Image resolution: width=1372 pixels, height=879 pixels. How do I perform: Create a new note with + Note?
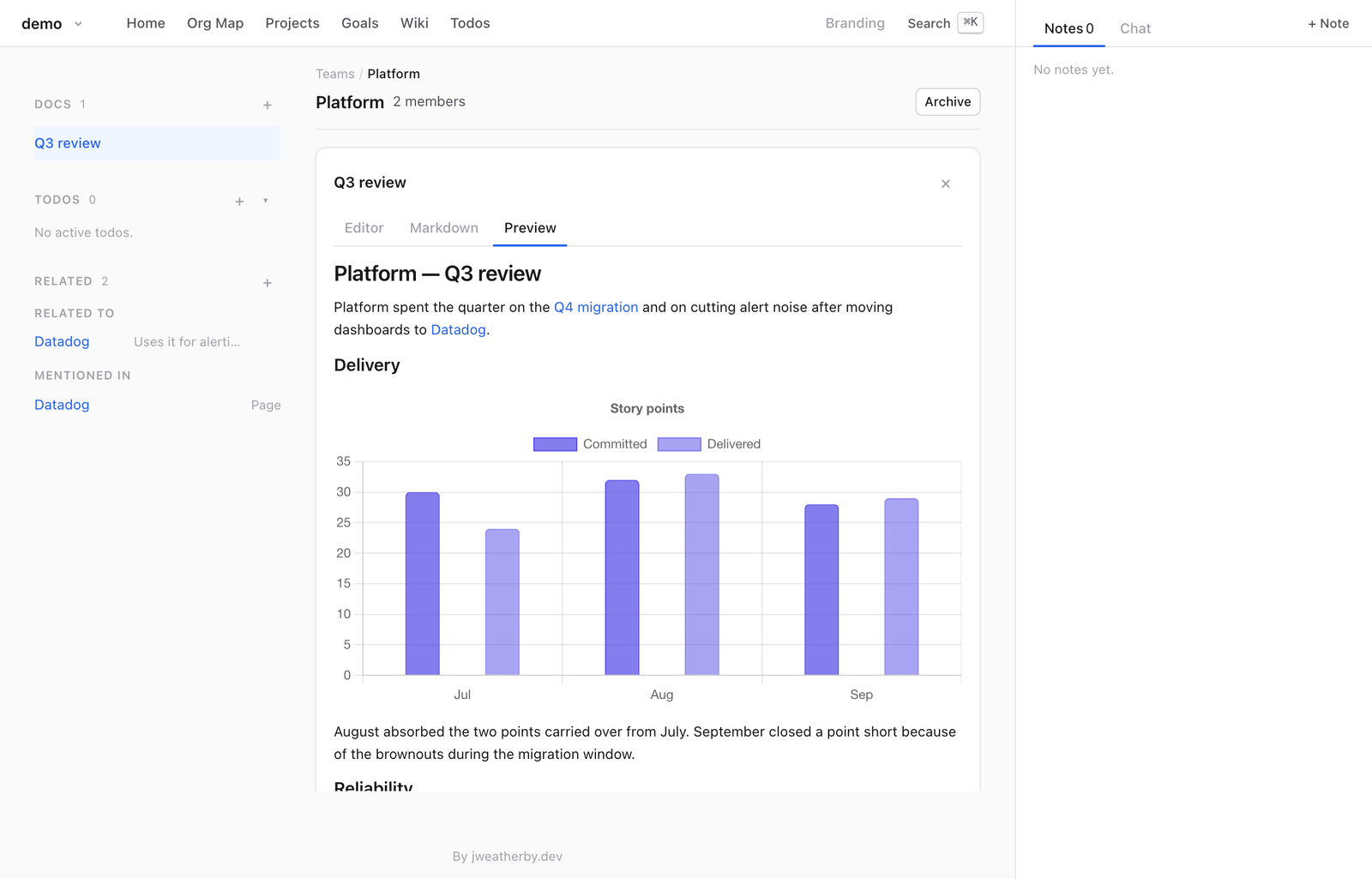click(1328, 23)
